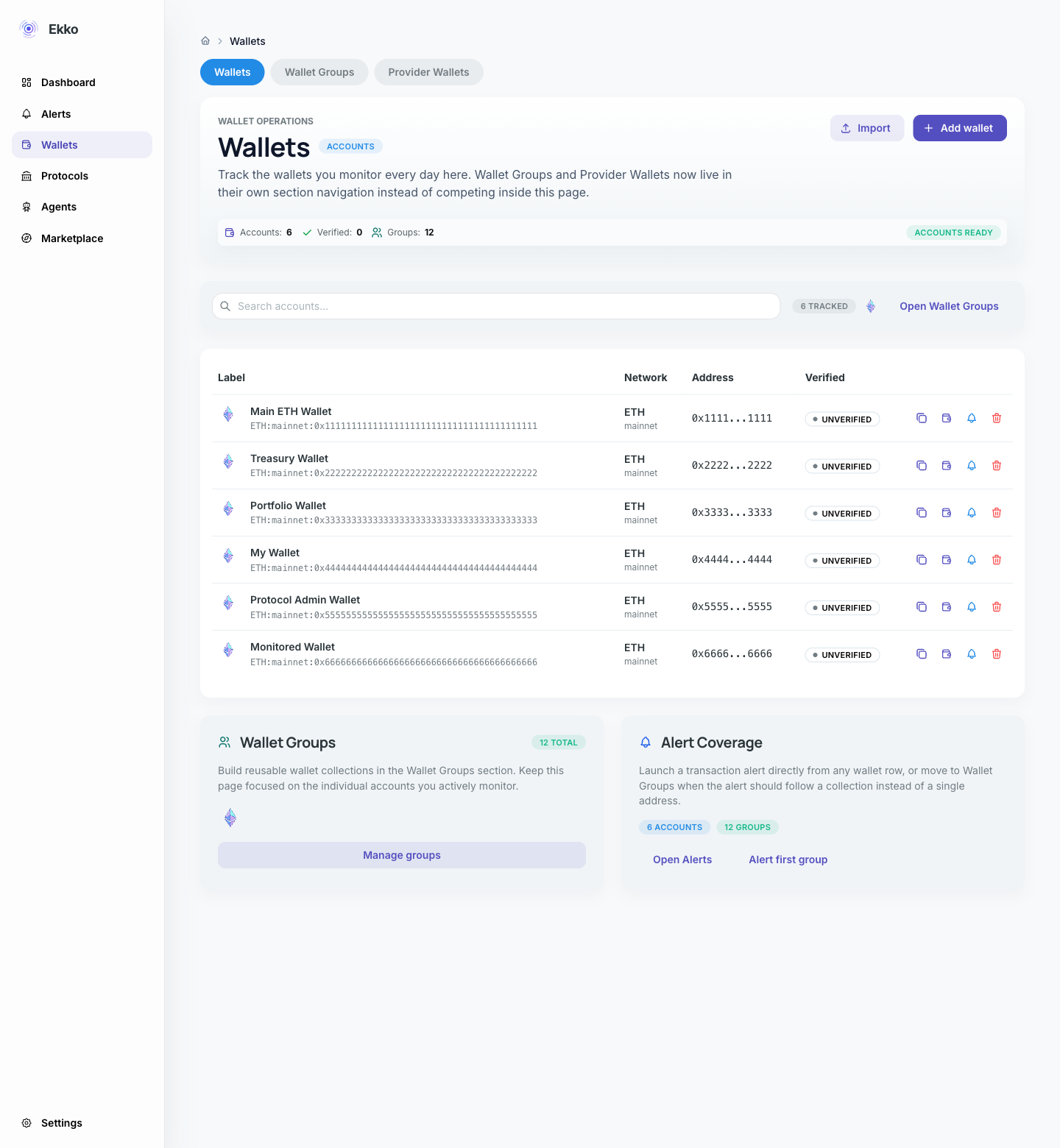Open Dashboard in the sidebar
This screenshot has height=1148, width=1060.
click(x=82, y=82)
